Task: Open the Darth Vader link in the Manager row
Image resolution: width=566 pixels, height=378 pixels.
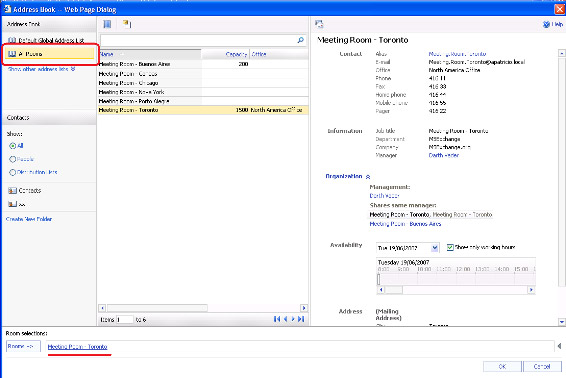Action: click(x=444, y=155)
